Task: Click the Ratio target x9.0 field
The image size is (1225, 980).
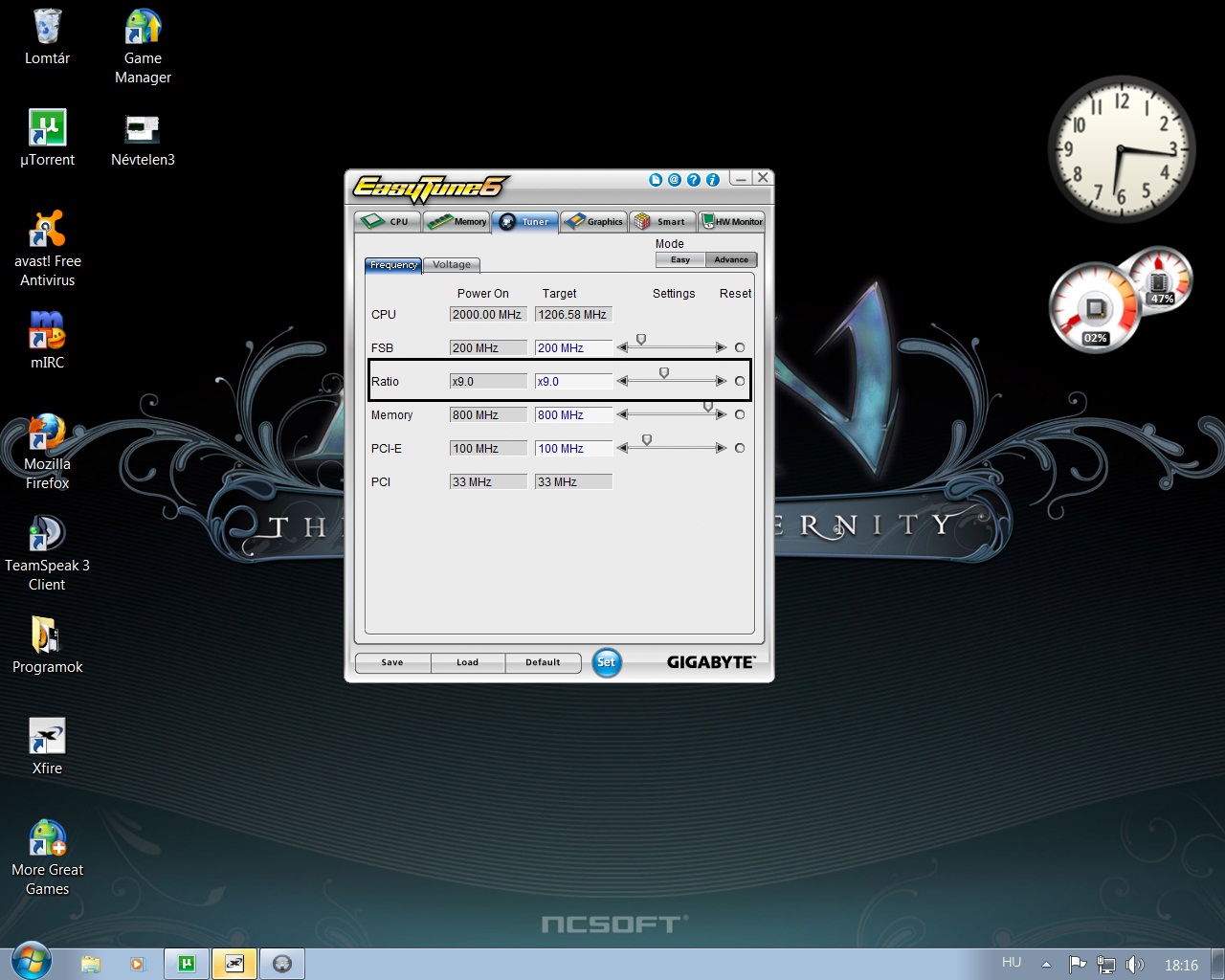Action: click(x=573, y=381)
